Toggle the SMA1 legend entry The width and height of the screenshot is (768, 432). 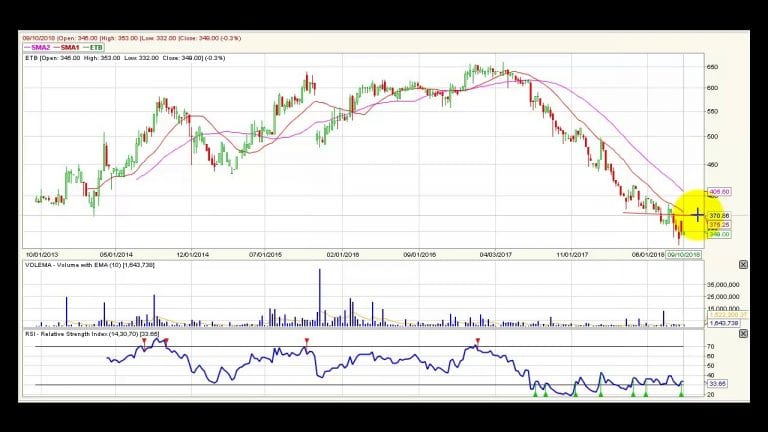coord(67,48)
